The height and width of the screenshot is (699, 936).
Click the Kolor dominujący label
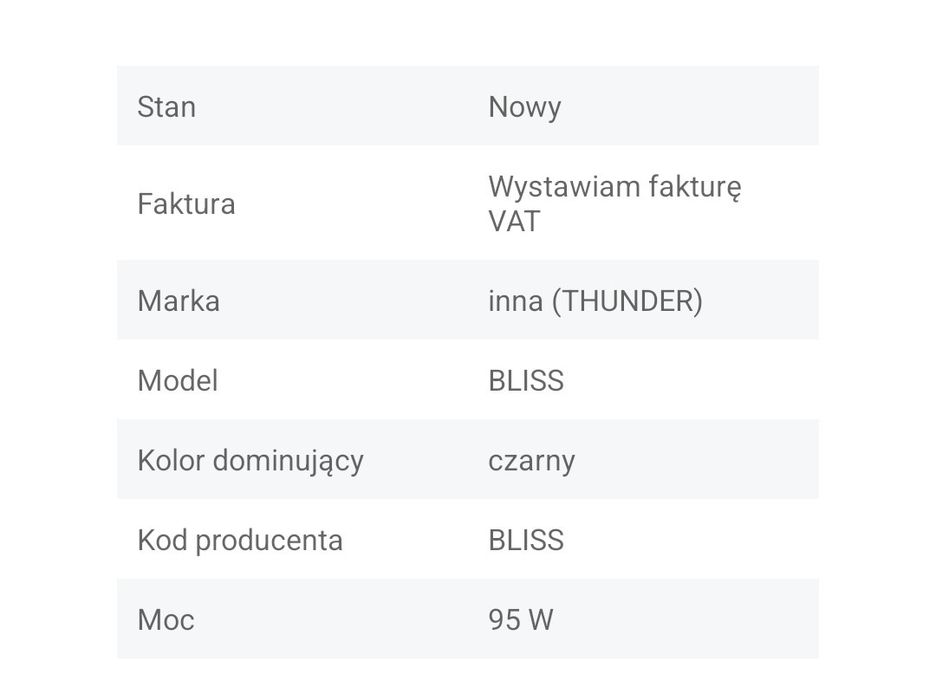coord(250,461)
